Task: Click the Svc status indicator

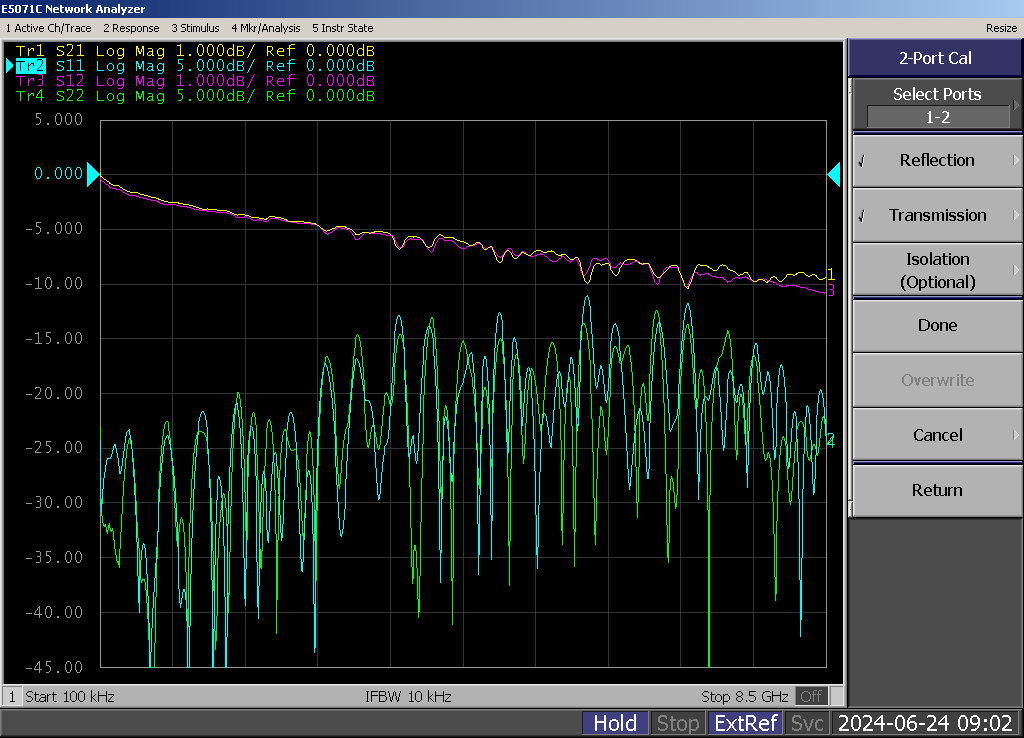Action: (807, 723)
